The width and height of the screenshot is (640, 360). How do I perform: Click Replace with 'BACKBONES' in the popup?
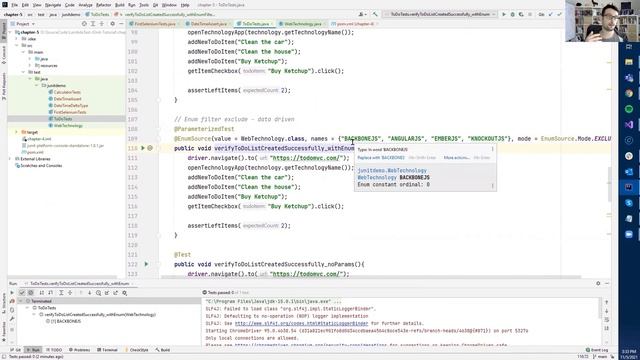coord(381,158)
